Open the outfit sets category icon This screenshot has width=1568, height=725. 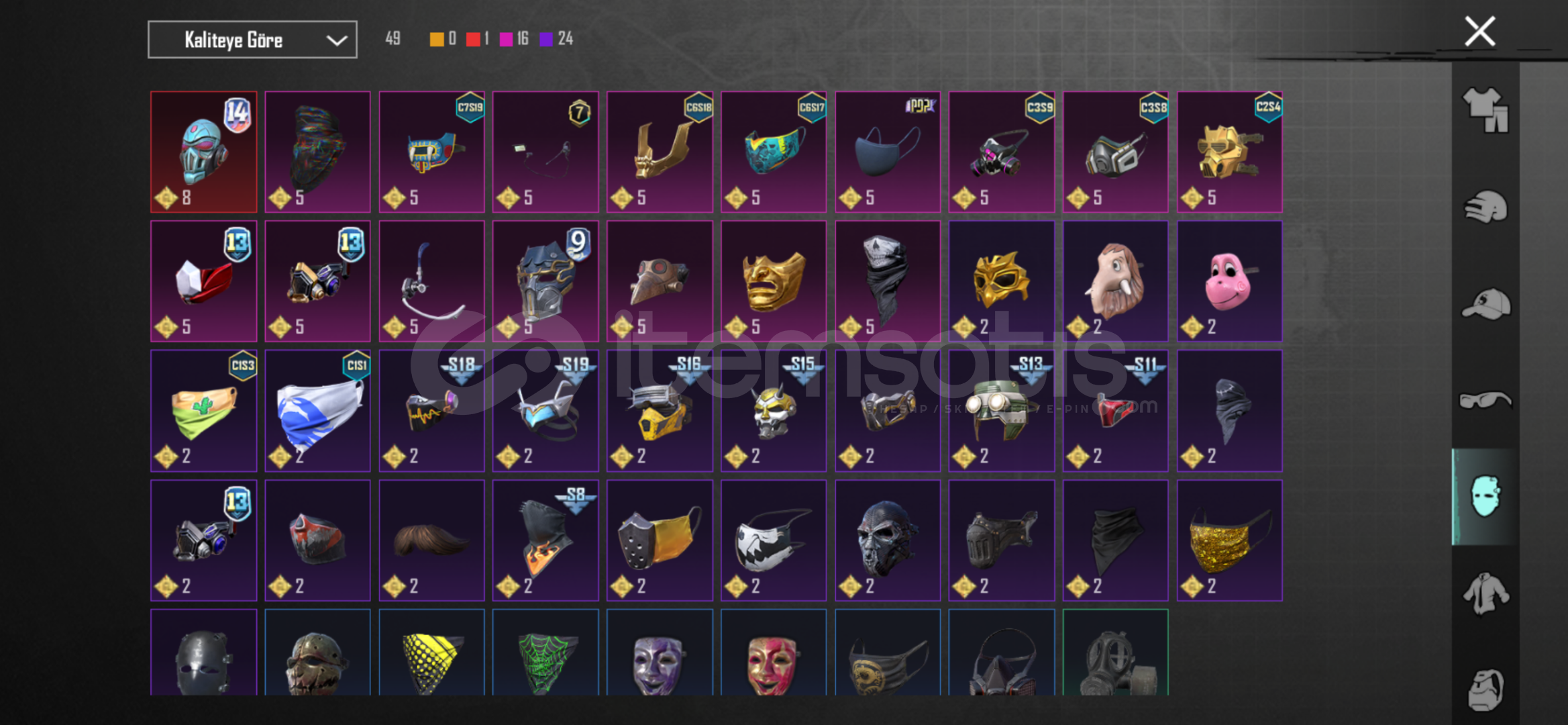coord(1485,109)
